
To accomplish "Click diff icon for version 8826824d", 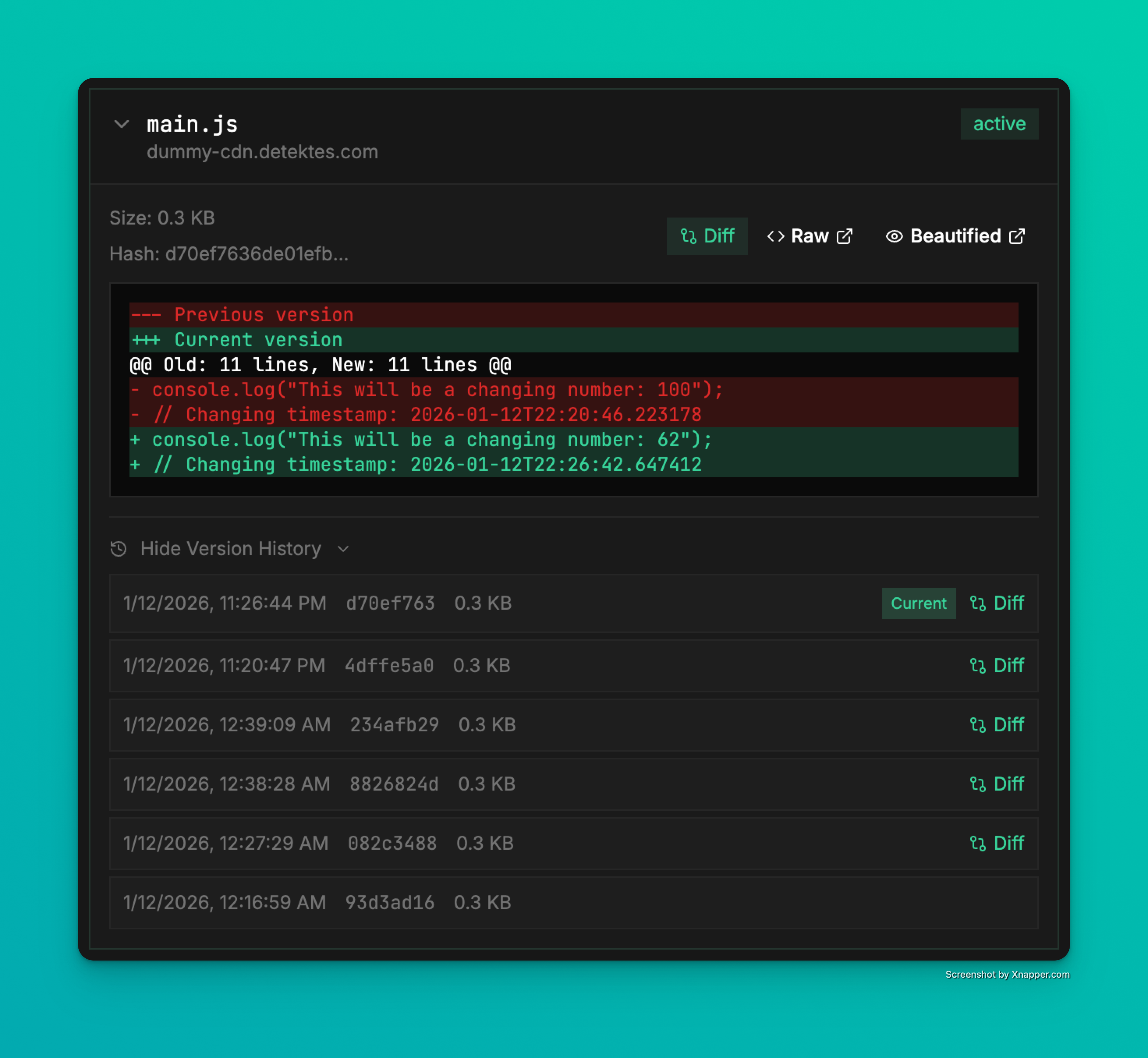I will pyautogui.click(x=977, y=784).
